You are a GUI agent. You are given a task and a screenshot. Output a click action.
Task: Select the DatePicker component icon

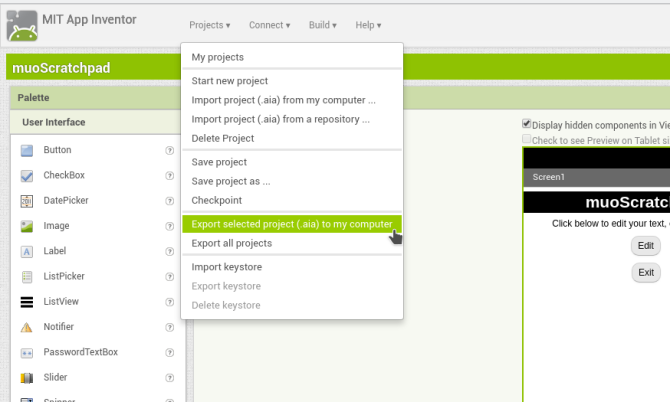[x=26, y=201]
